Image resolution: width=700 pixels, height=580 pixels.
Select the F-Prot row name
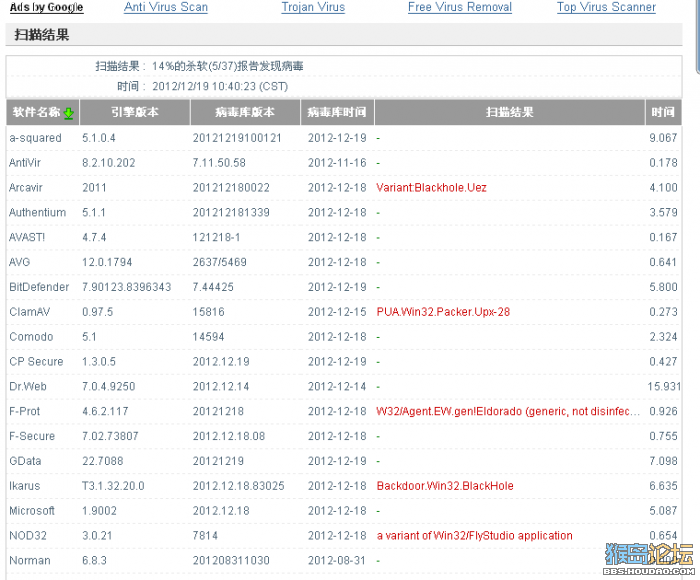(x=25, y=411)
